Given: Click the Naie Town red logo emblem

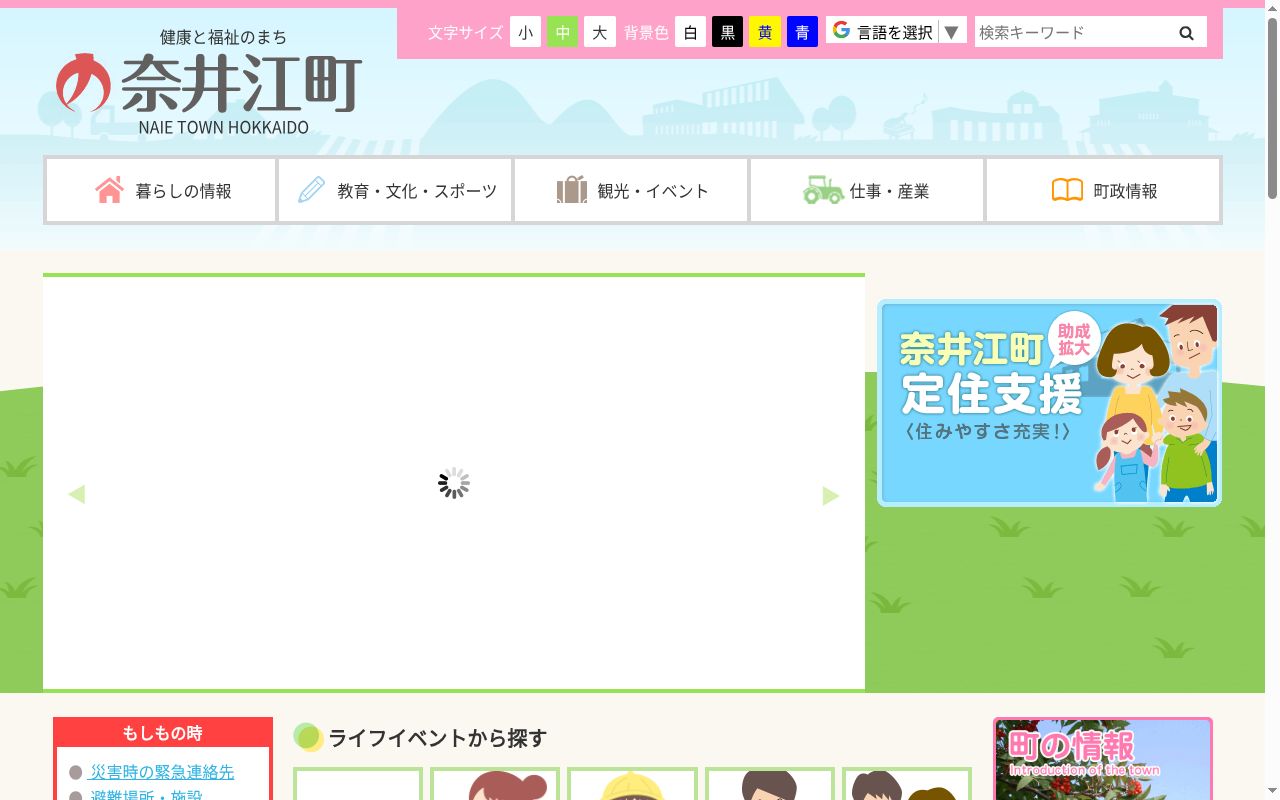Looking at the screenshot, I should click(x=84, y=82).
